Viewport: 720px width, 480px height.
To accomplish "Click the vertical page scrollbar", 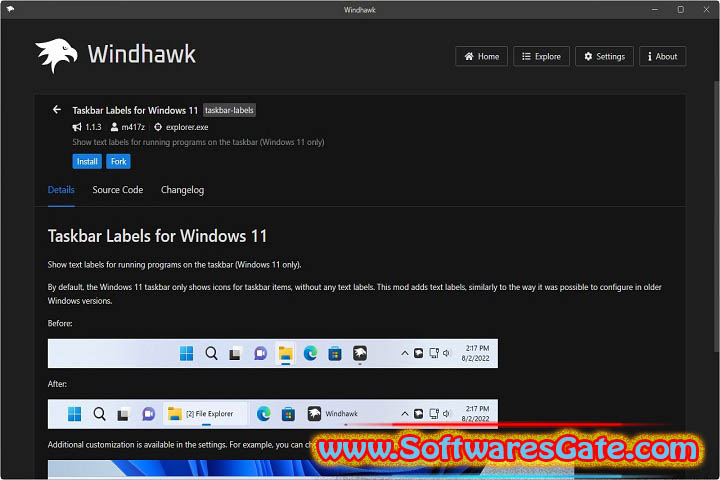I will (x=716, y=216).
